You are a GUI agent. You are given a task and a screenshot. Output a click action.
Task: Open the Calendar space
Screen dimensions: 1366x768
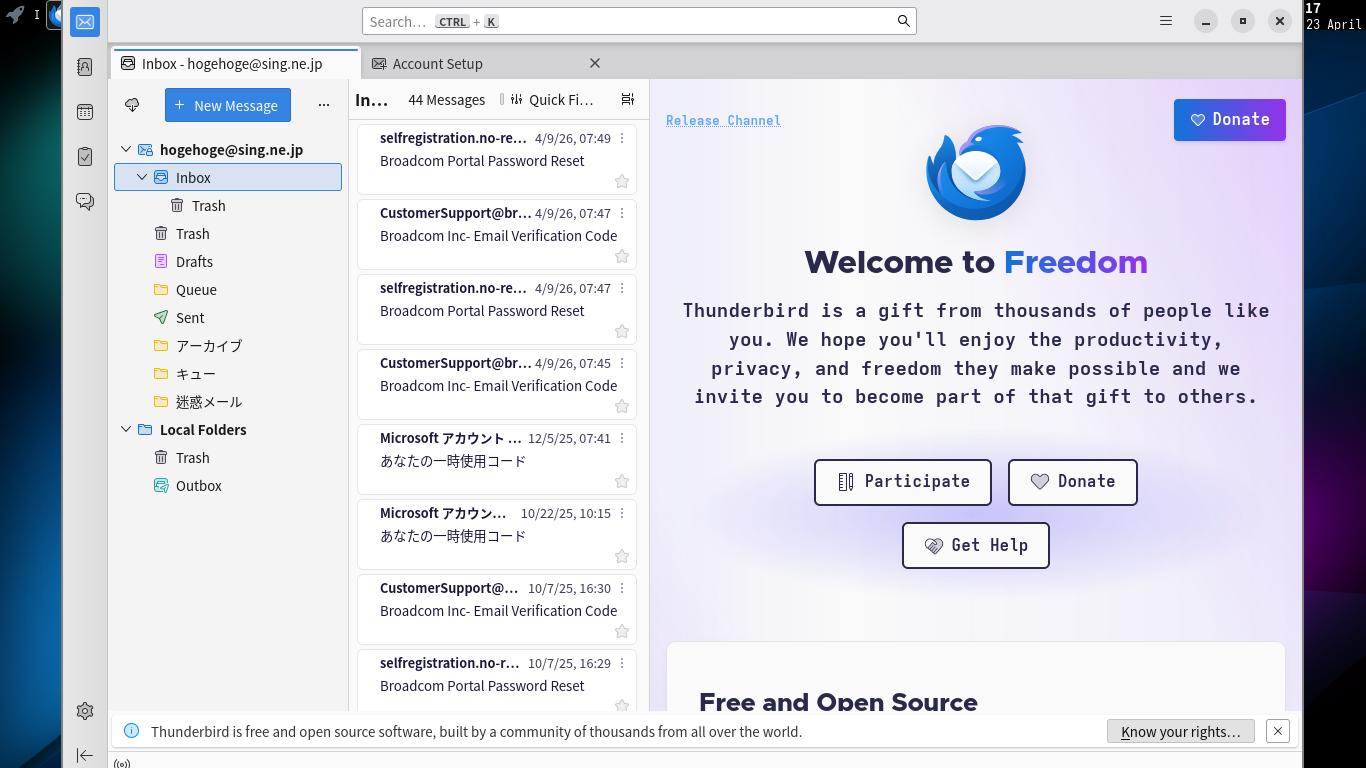point(85,112)
